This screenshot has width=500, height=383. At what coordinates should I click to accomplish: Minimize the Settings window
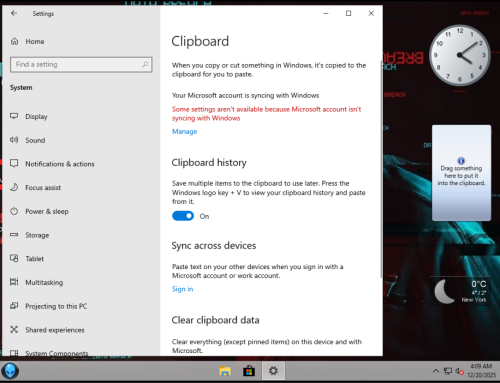(326, 13)
